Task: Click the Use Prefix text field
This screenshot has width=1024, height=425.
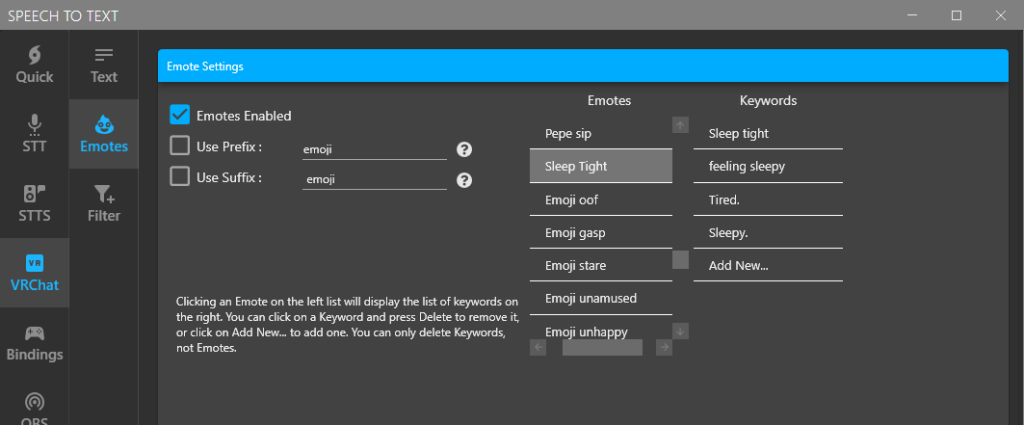Action: click(x=374, y=149)
